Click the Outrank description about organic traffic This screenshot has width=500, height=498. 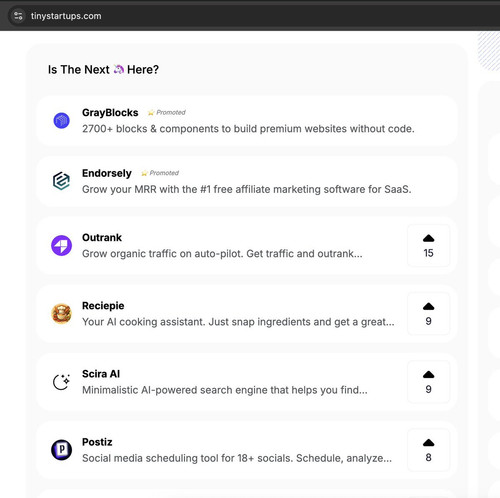click(x=222, y=254)
